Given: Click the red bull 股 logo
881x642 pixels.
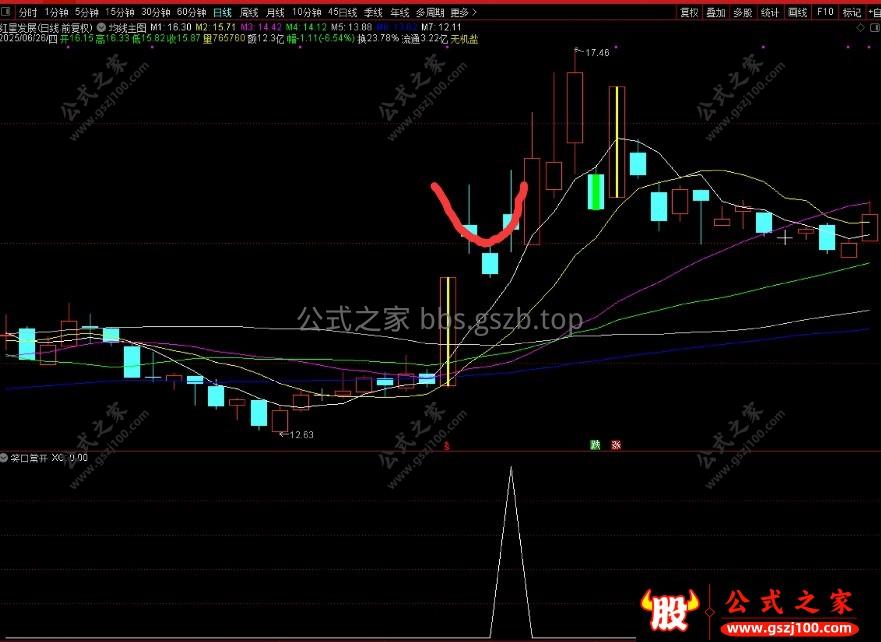Looking at the screenshot, I should [671, 606].
